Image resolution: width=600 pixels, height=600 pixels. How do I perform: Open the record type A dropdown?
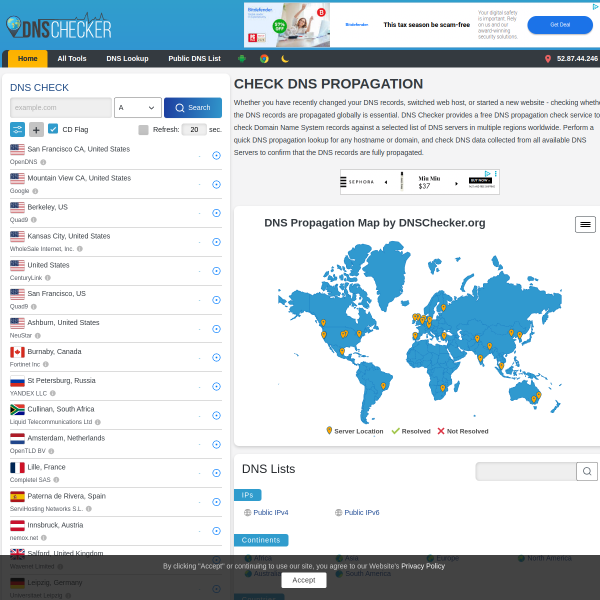click(137, 107)
